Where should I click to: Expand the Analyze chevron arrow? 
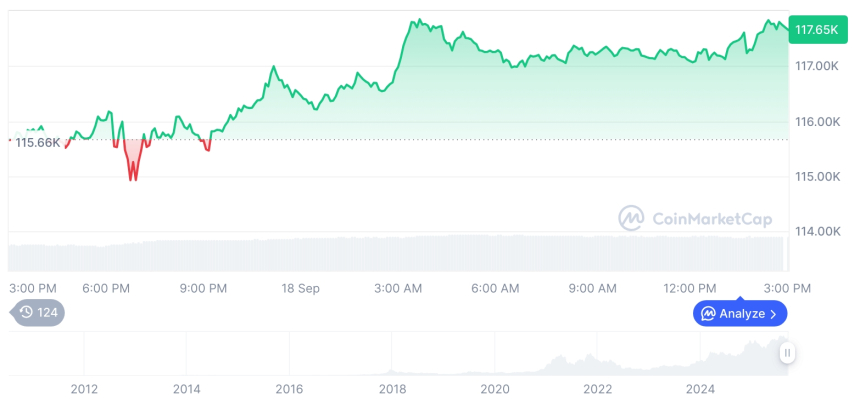coord(773,314)
